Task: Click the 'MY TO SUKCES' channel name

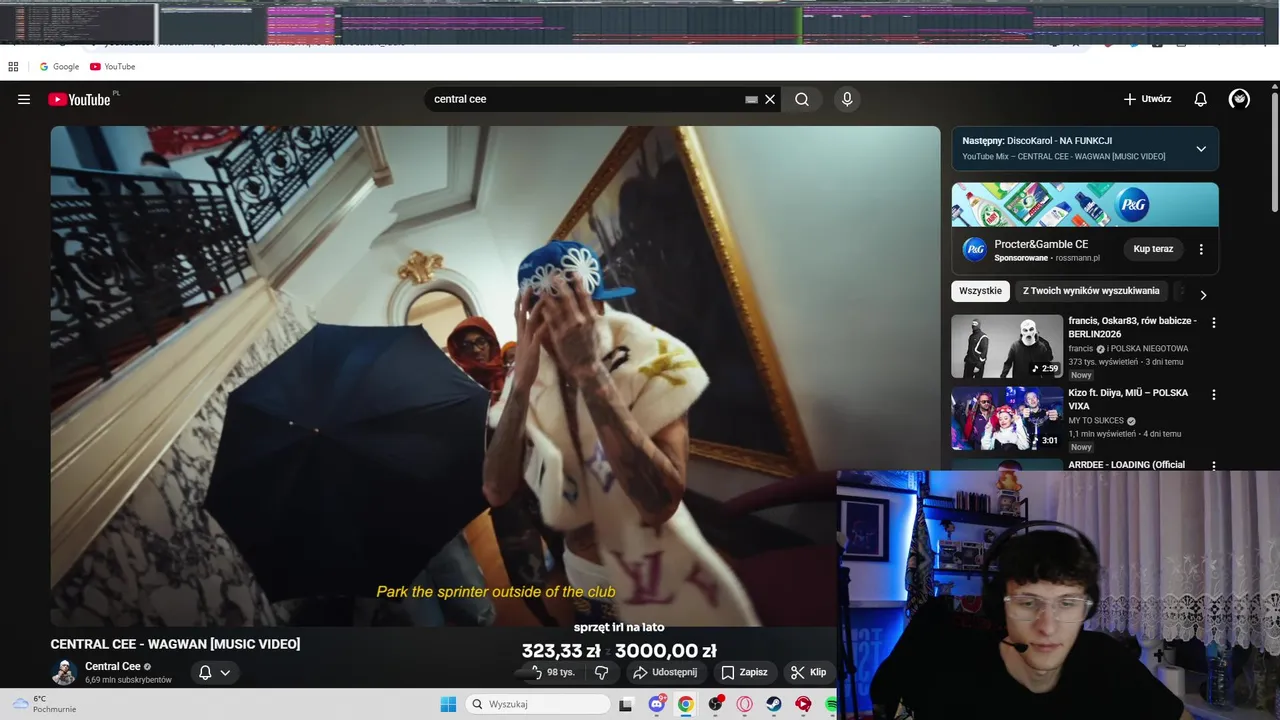Action: click(1096, 421)
